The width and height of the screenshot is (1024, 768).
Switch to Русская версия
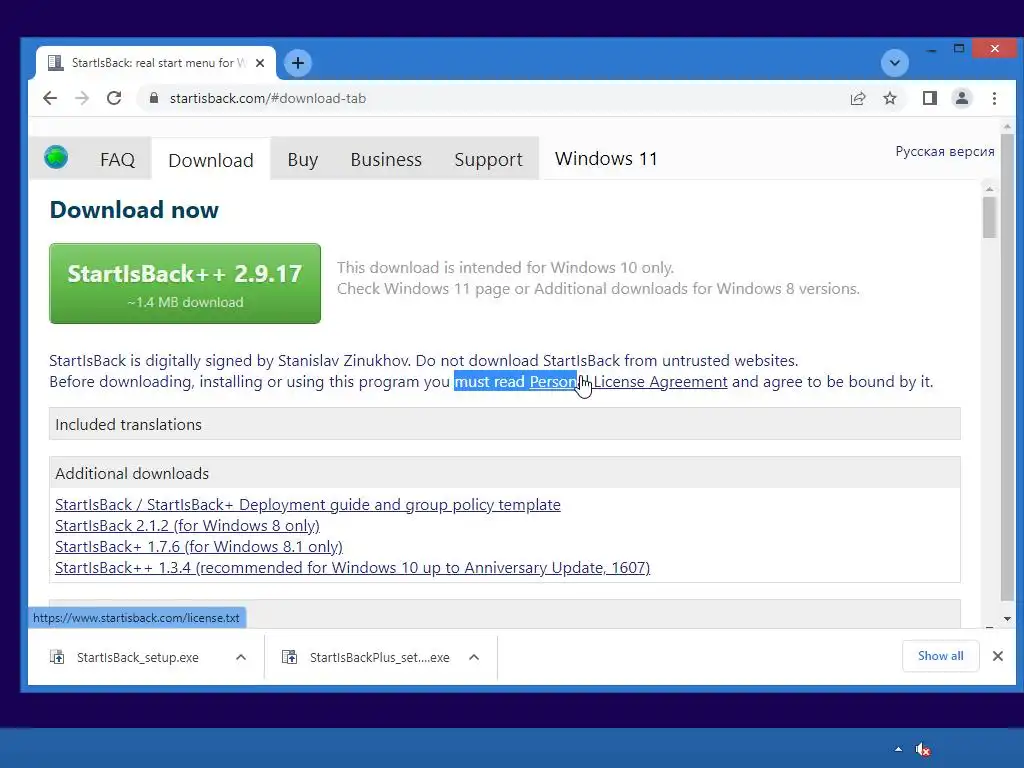coord(944,152)
